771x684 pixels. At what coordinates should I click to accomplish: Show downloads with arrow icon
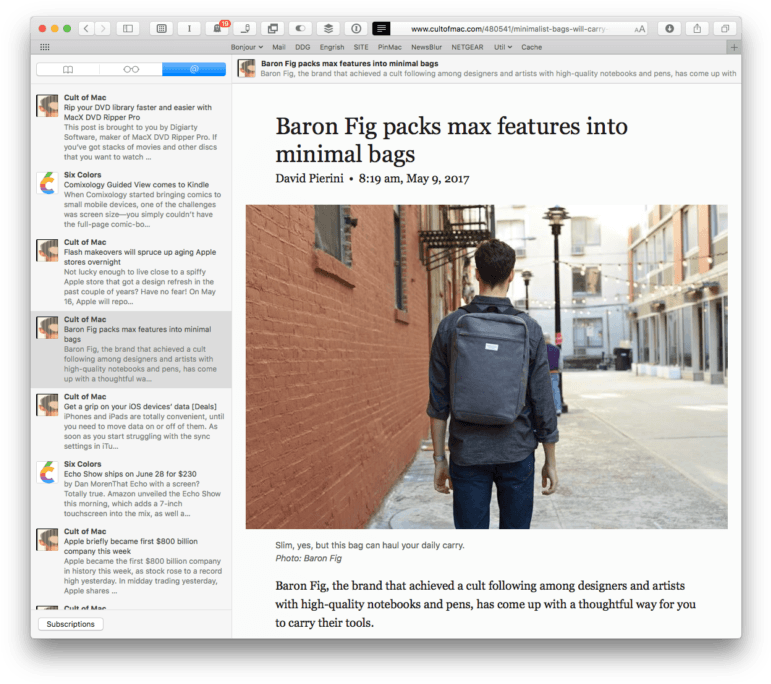coord(669,29)
